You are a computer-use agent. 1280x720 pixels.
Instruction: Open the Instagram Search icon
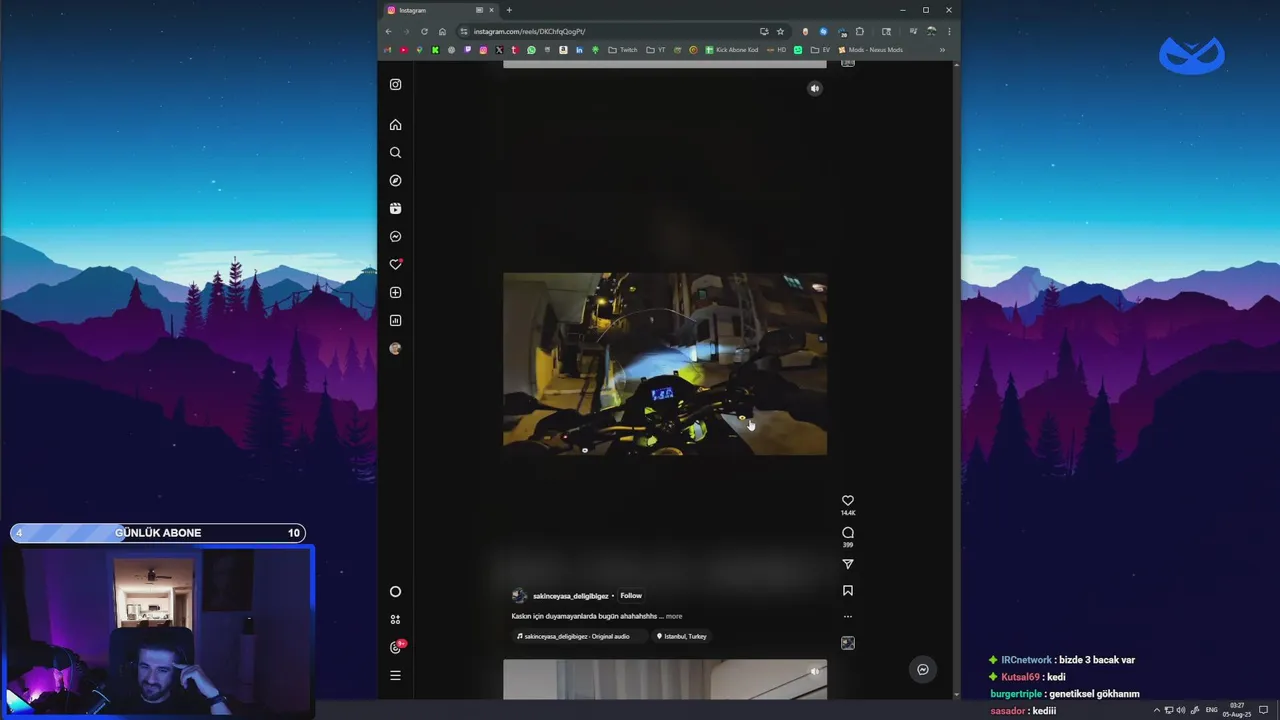[395, 153]
